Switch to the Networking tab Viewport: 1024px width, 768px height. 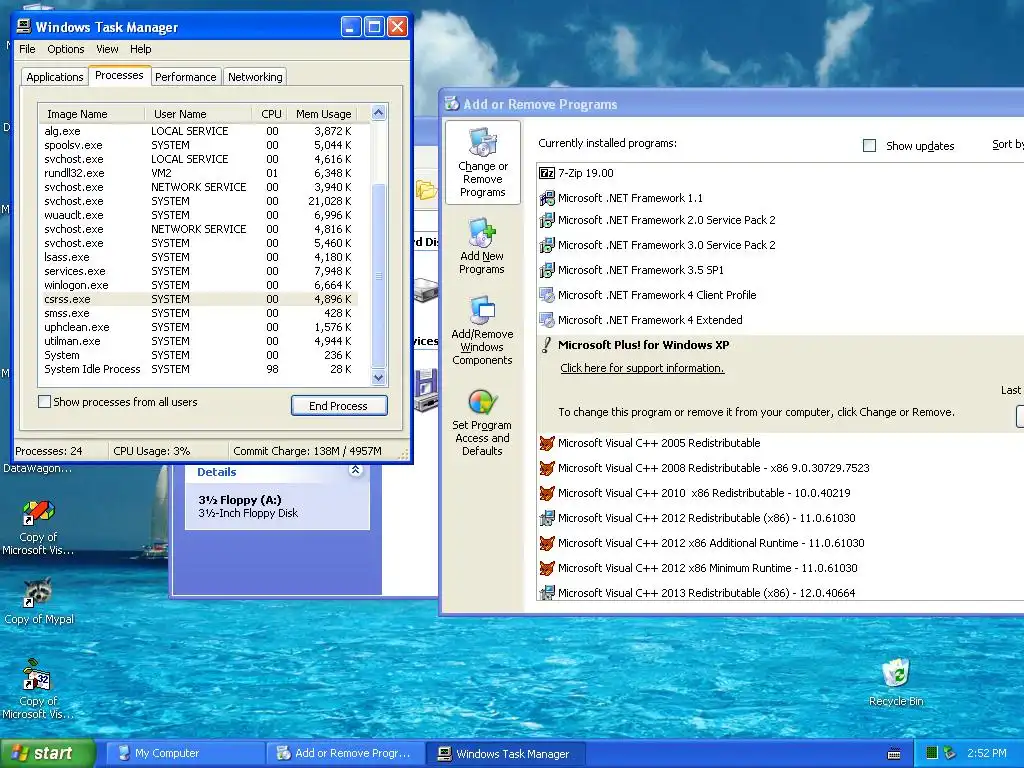click(x=255, y=77)
